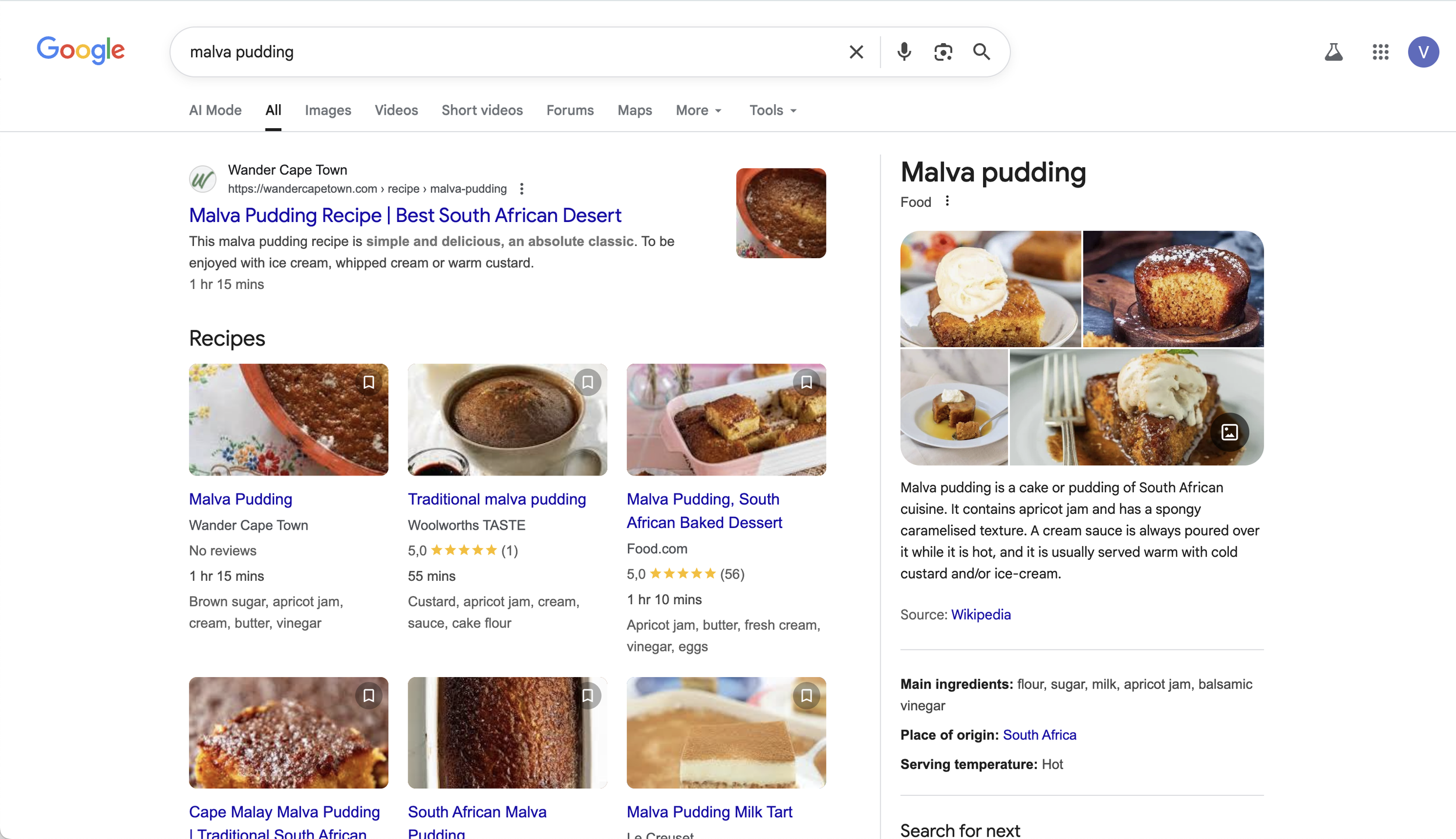Open the South African Malva Pudding recipe link
This screenshot has height=839, width=1456.
477,822
